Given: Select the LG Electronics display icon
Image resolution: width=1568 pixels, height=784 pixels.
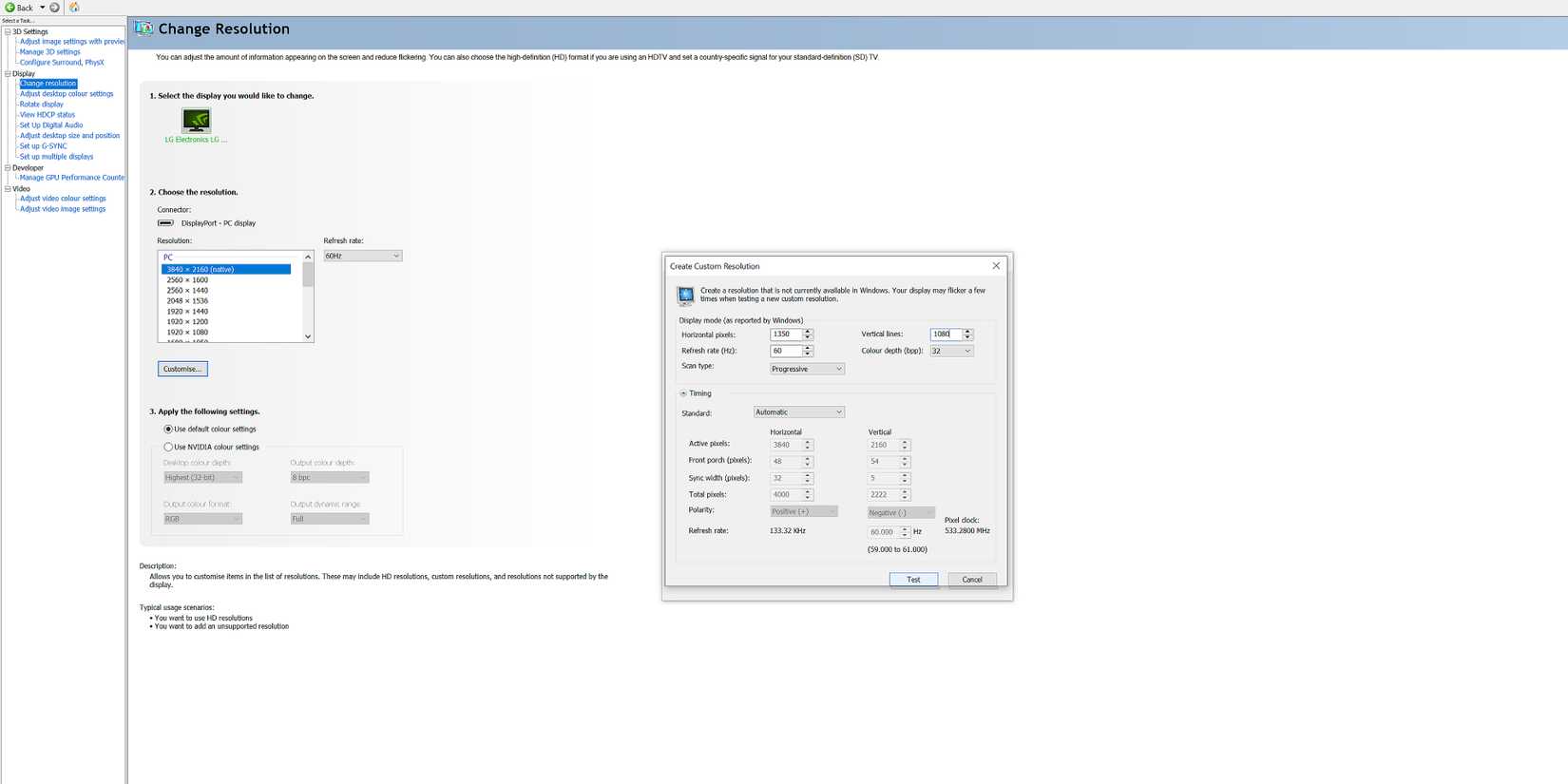Looking at the screenshot, I should [196, 121].
